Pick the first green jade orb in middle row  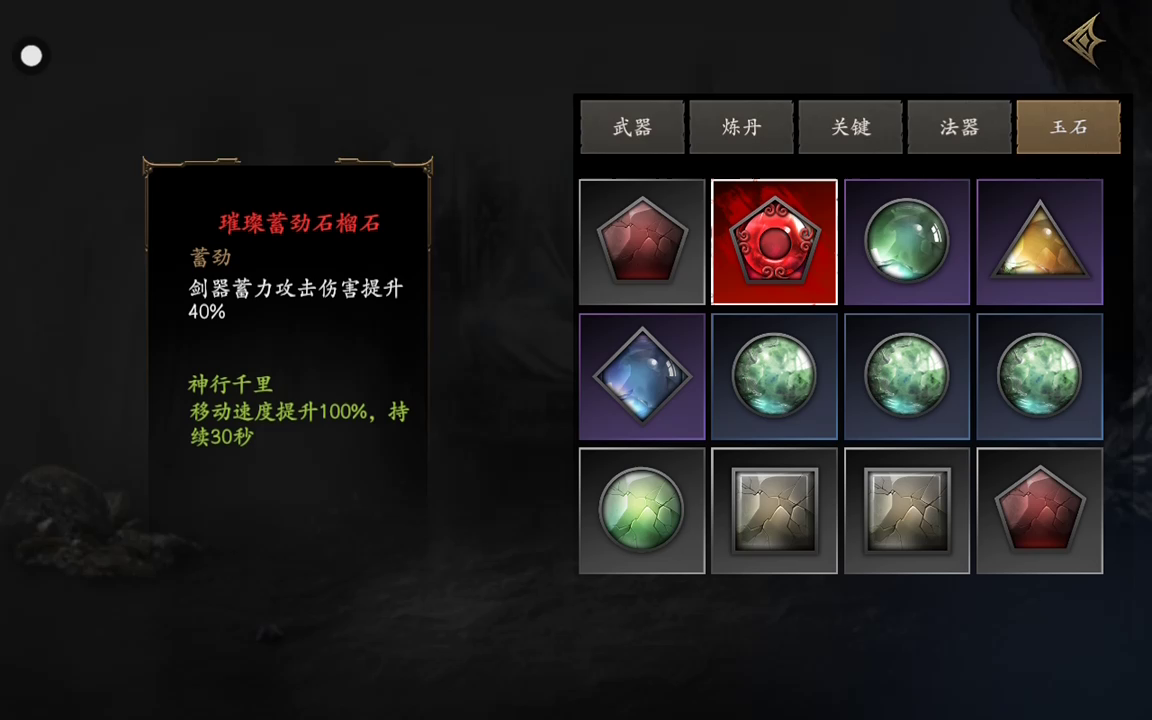(774, 376)
